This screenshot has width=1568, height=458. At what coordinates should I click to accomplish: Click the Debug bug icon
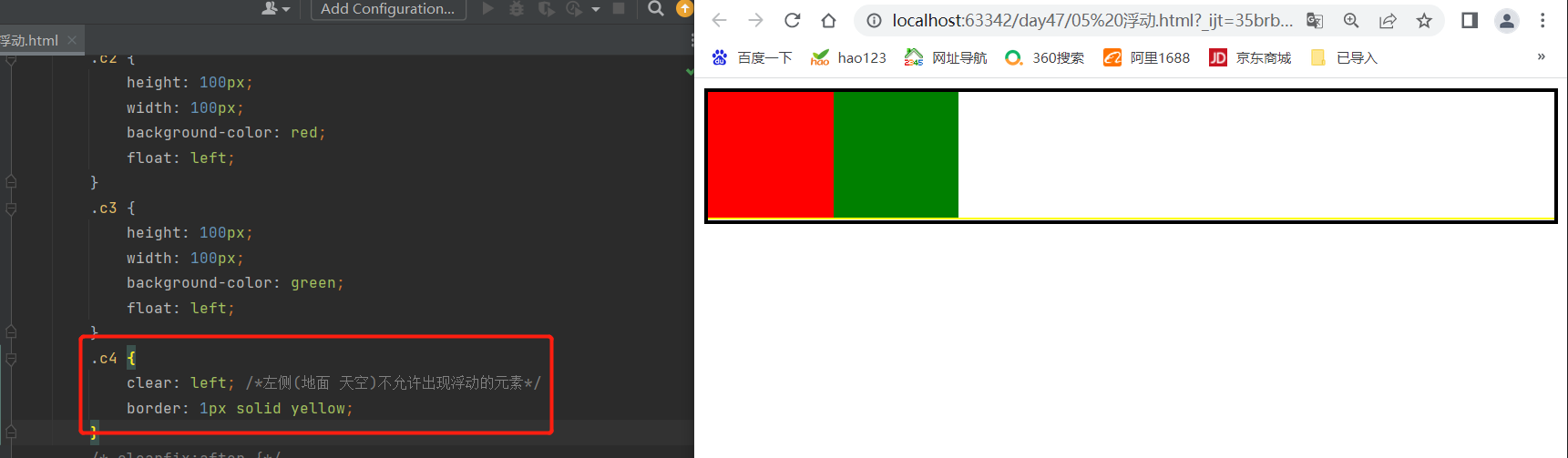517,9
